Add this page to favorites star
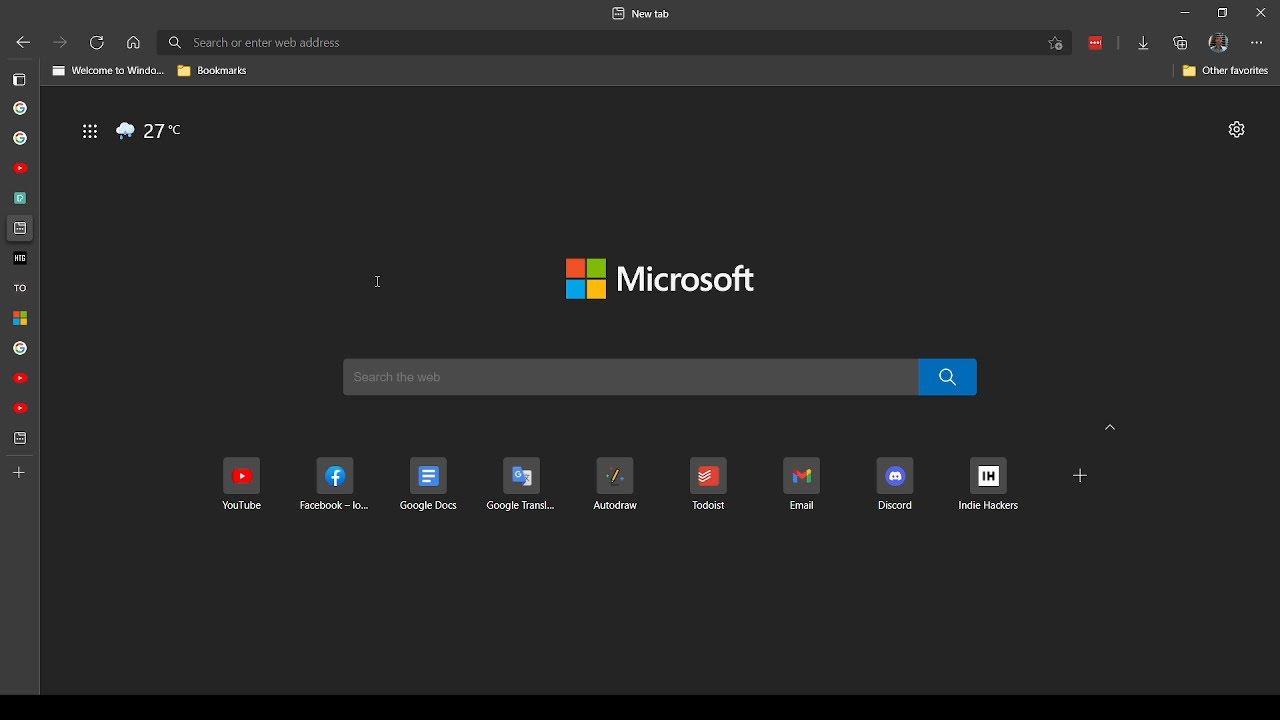The image size is (1280, 720). 1055,43
